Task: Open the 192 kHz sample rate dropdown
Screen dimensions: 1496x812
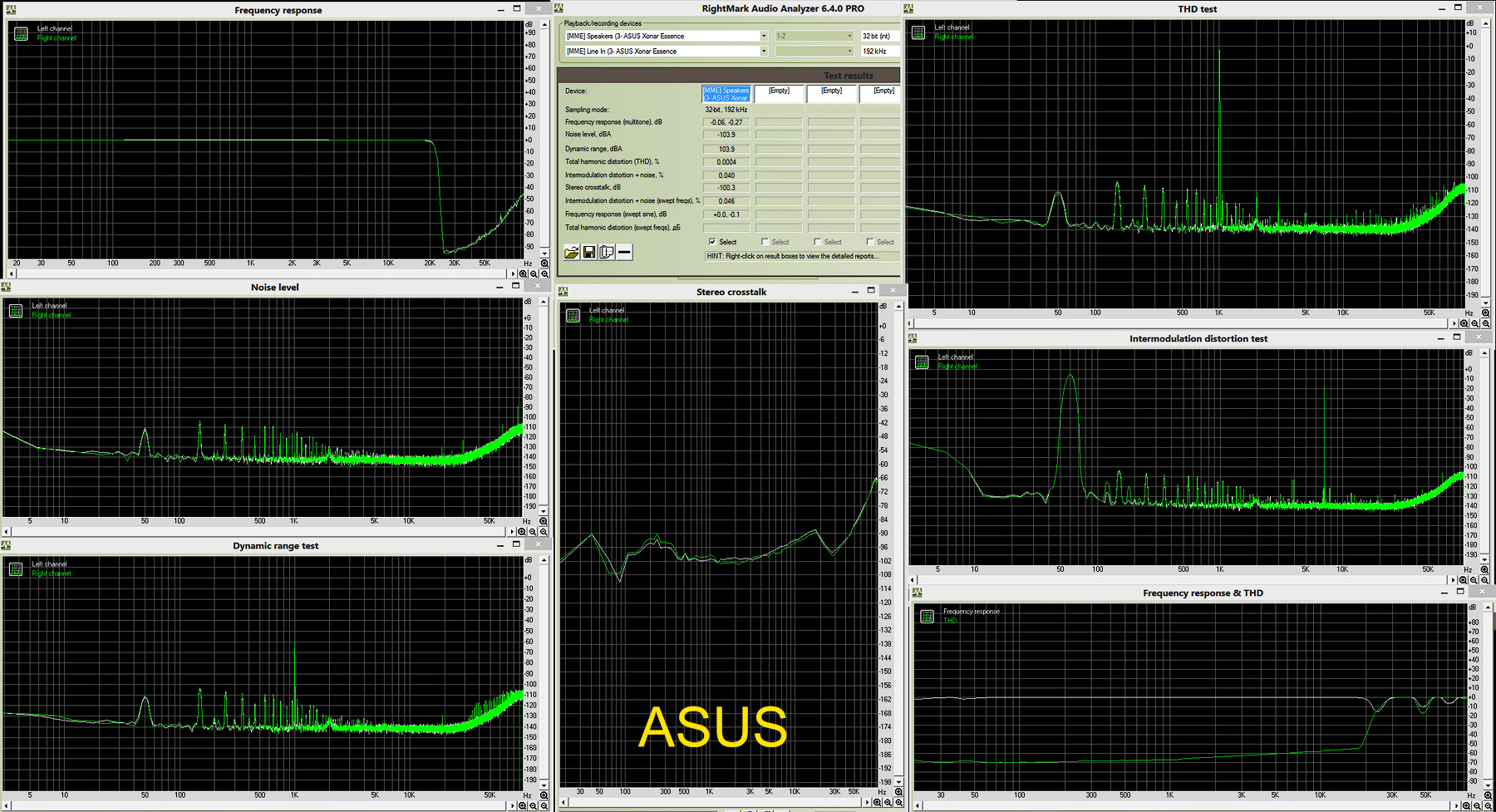Action: pos(880,51)
